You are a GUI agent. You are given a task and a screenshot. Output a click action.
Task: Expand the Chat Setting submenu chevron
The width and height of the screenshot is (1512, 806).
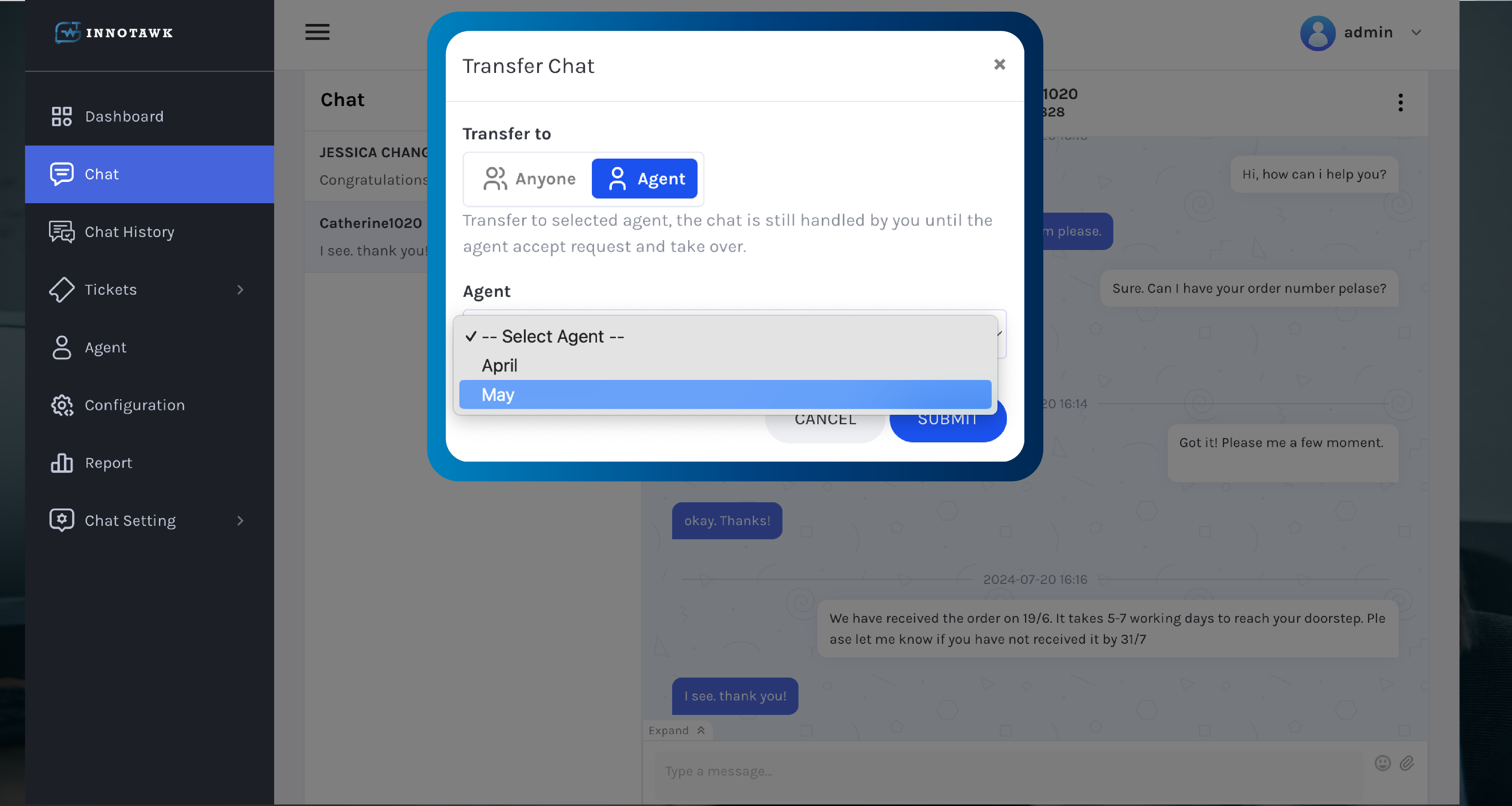tap(240, 521)
